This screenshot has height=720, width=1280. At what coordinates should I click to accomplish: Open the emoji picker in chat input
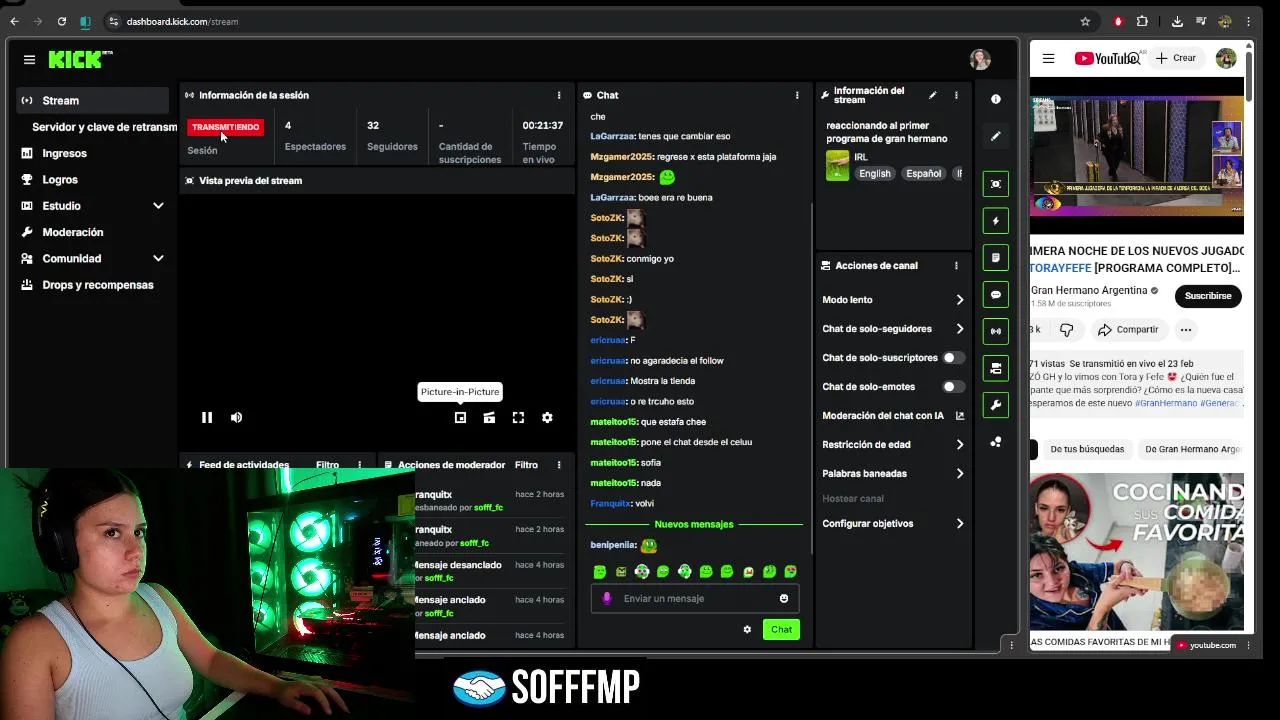click(x=784, y=599)
